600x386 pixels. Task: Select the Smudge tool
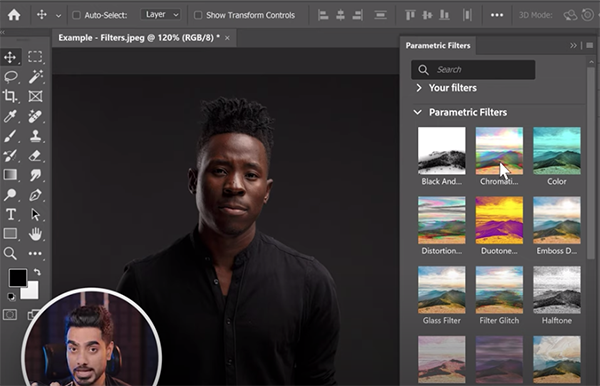pyautogui.click(x=35, y=175)
